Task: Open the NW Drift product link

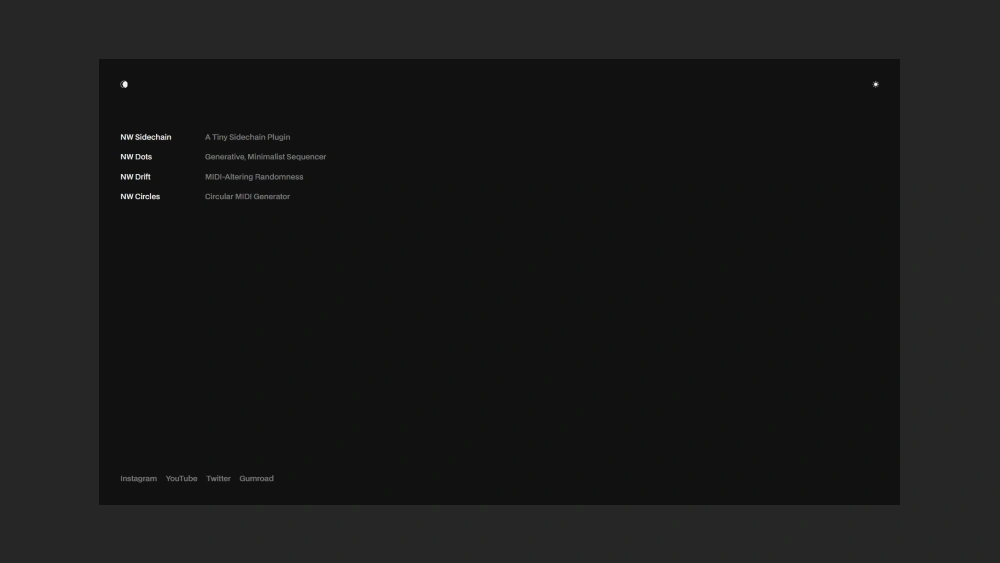Action: click(136, 177)
